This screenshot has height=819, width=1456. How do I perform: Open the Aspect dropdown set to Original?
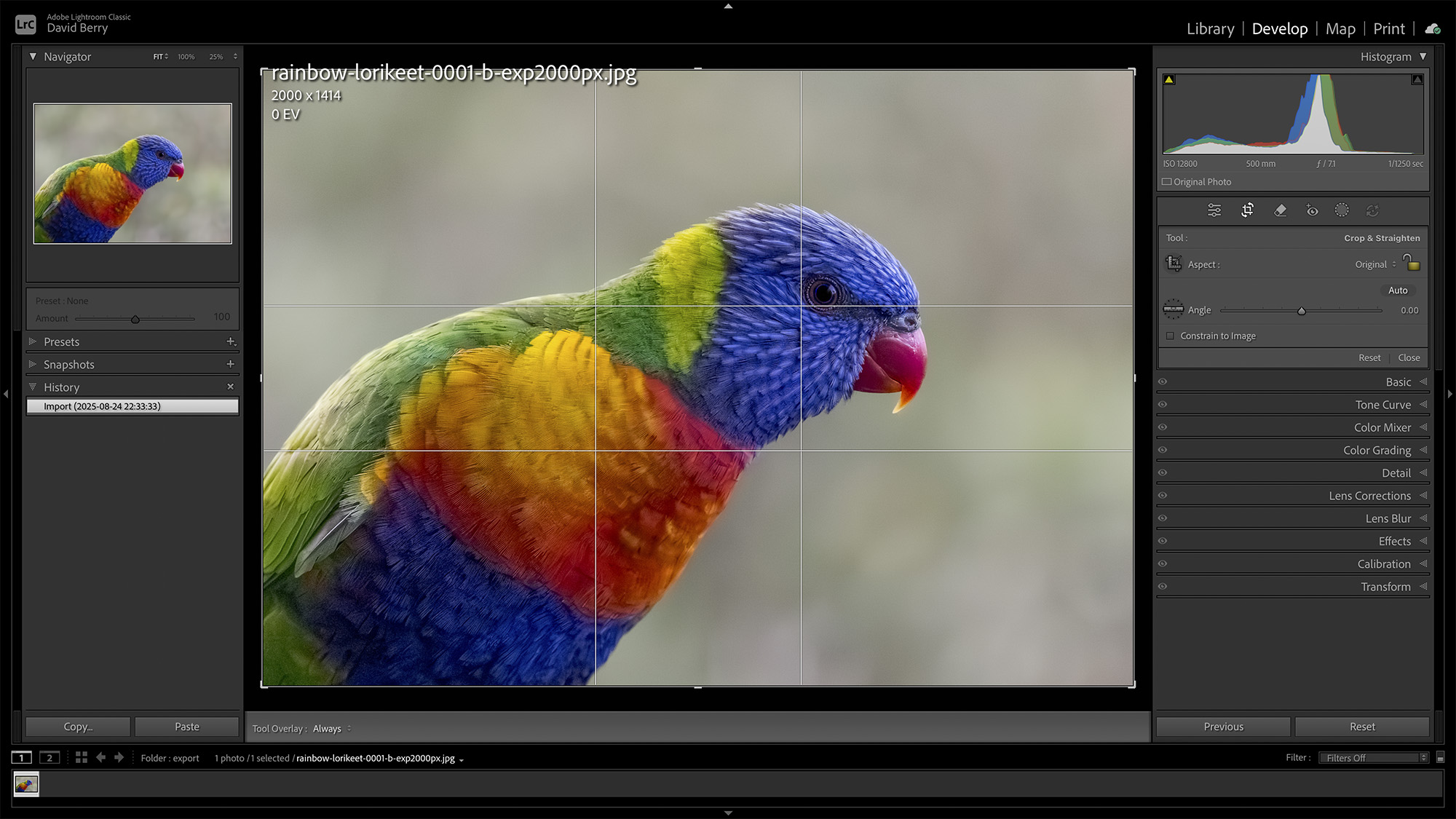(1376, 264)
